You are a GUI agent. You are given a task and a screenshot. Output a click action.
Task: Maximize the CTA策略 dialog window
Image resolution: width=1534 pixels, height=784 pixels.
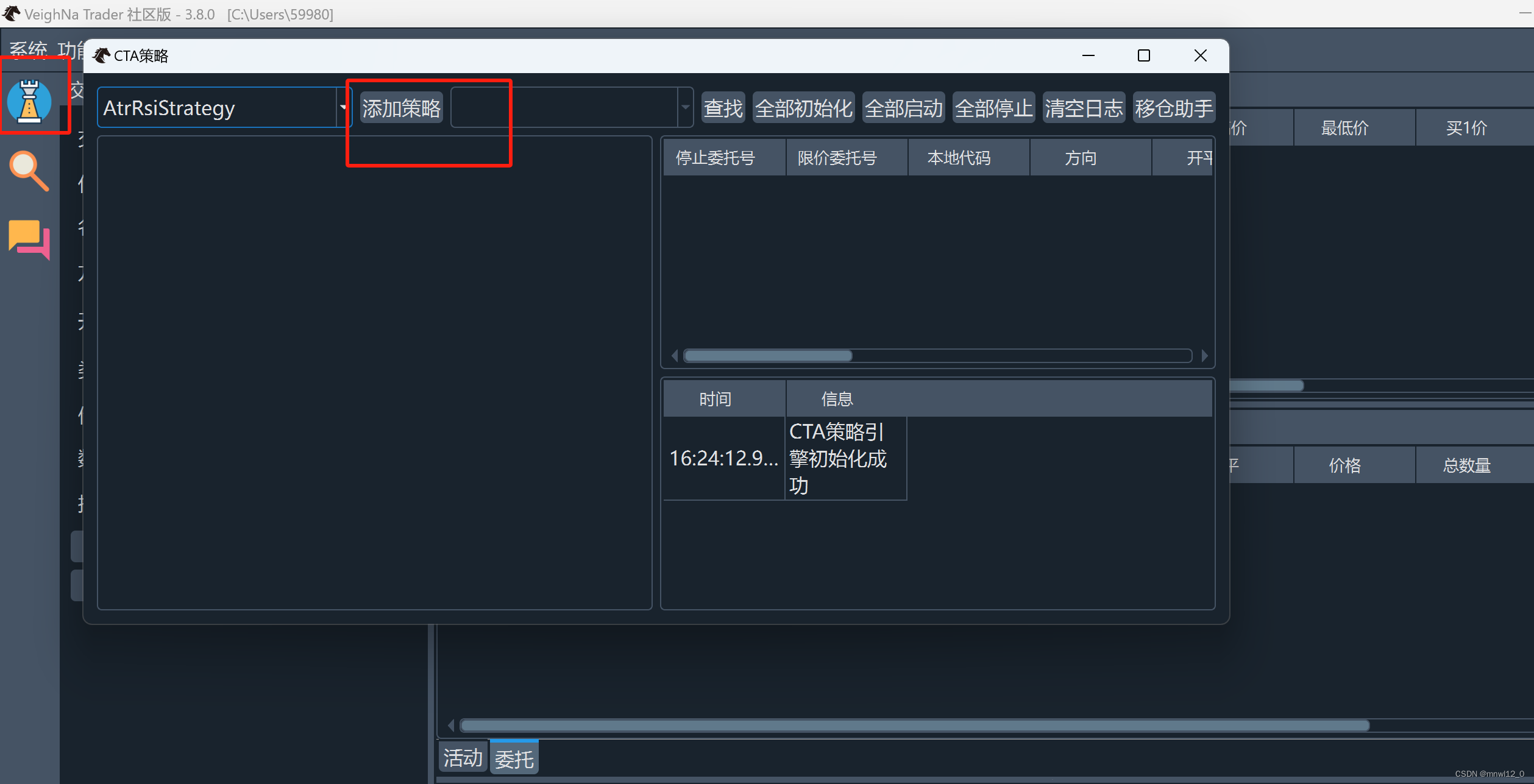(1143, 56)
